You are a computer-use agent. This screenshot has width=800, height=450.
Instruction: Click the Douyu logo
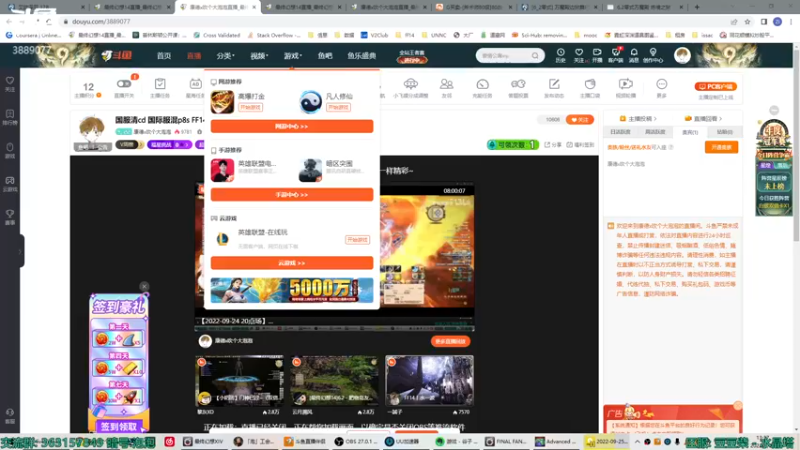tap(117, 55)
